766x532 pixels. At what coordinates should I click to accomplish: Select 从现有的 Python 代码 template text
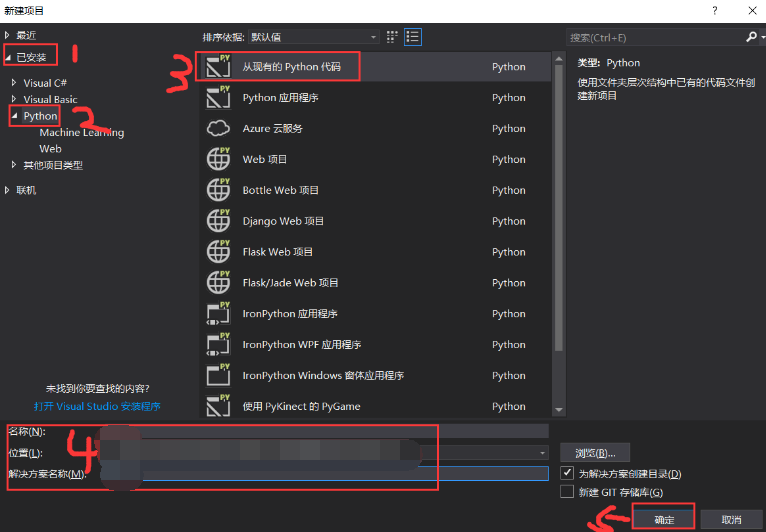(292, 66)
